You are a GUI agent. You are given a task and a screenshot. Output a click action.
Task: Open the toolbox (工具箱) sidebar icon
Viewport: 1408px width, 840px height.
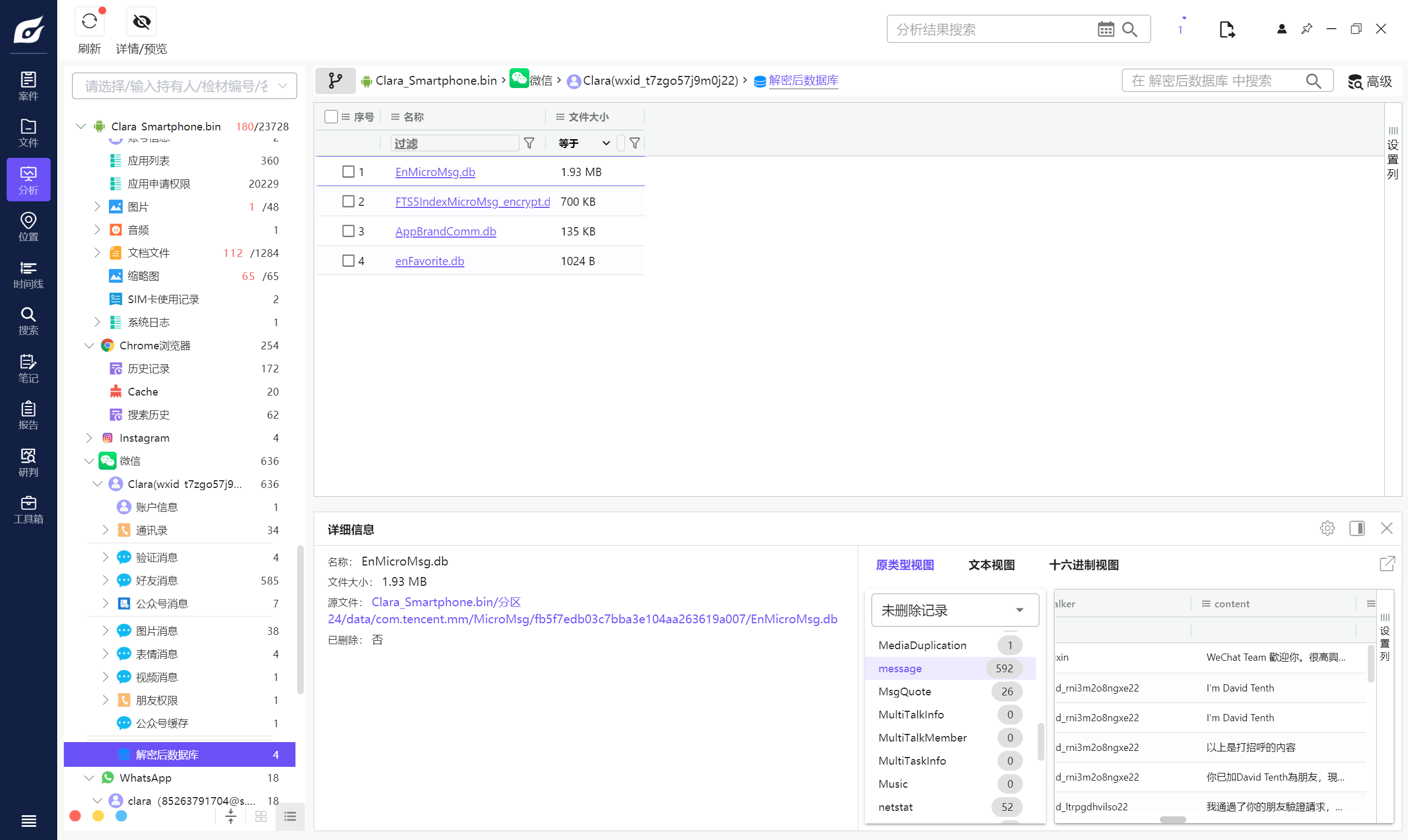pyautogui.click(x=28, y=509)
